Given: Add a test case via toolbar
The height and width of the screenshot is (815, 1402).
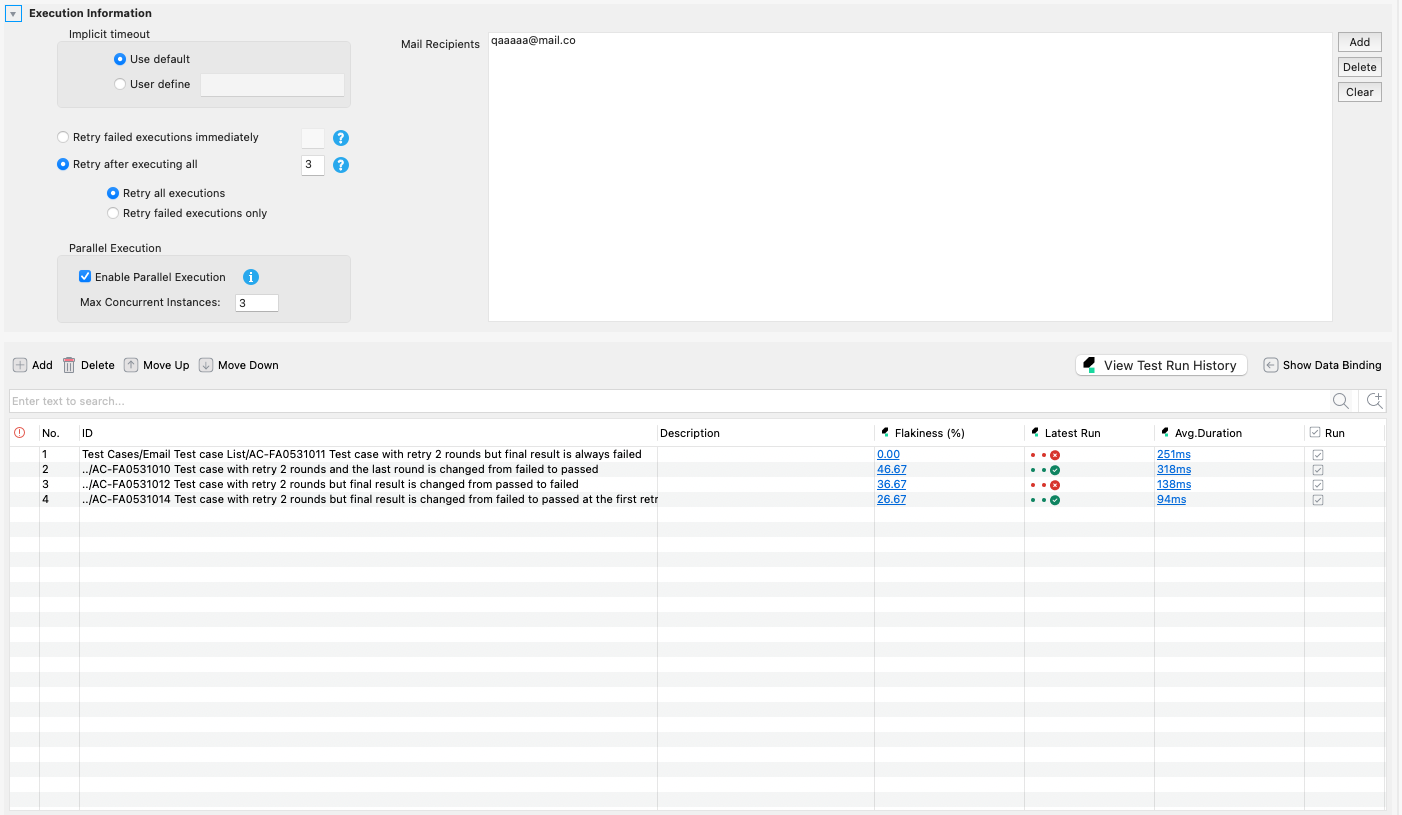Looking at the screenshot, I should (x=33, y=365).
